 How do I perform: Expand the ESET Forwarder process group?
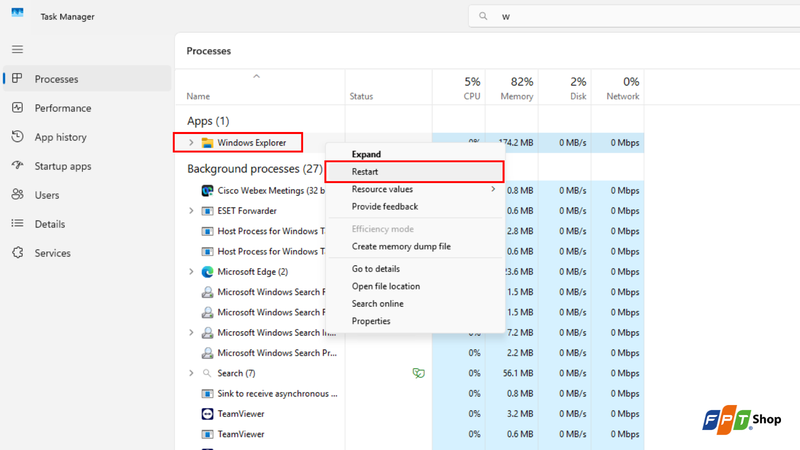coord(191,211)
